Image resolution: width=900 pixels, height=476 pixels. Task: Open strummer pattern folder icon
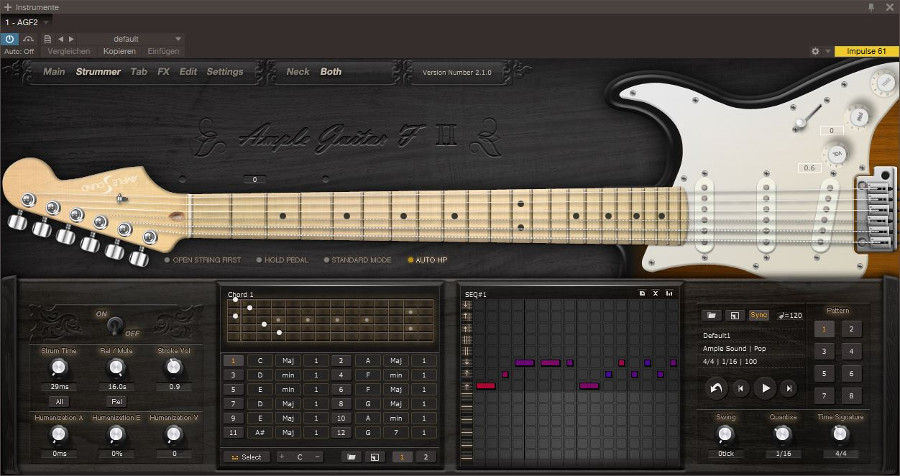tap(711, 315)
